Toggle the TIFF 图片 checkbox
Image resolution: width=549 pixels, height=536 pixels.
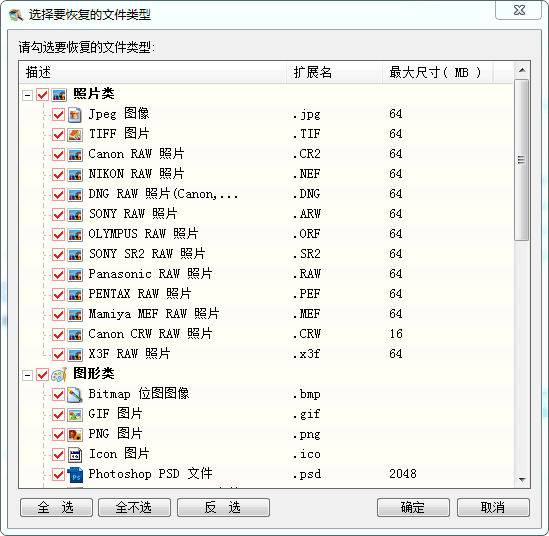pyautogui.click(x=58, y=134)
